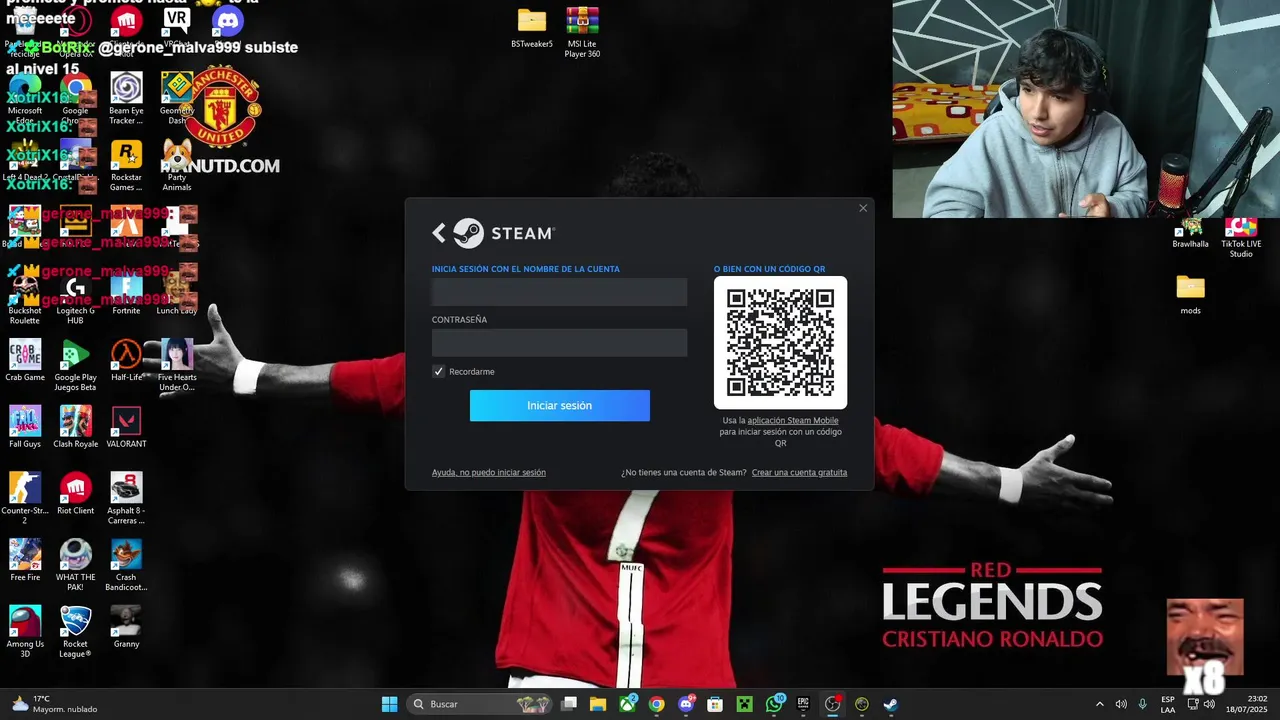Open Task View in taskbar
1280x720 pixels.
click(x=569, y=704)
